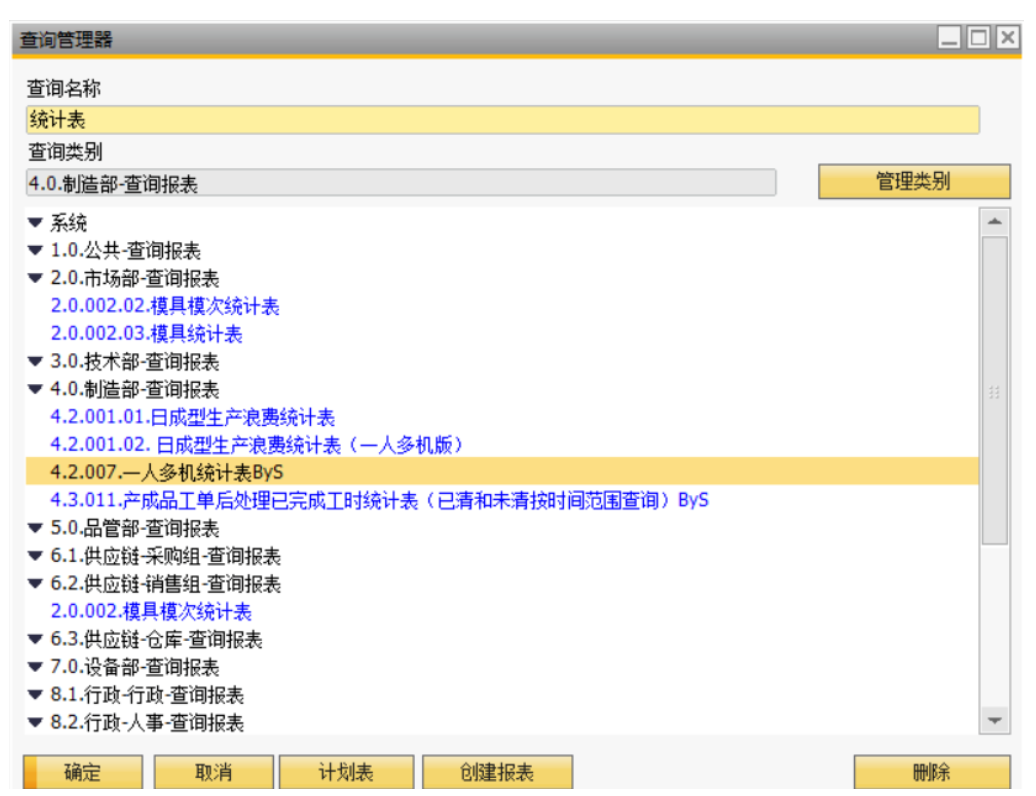Open the 计划表 scheduler button

tap(345, 772)
